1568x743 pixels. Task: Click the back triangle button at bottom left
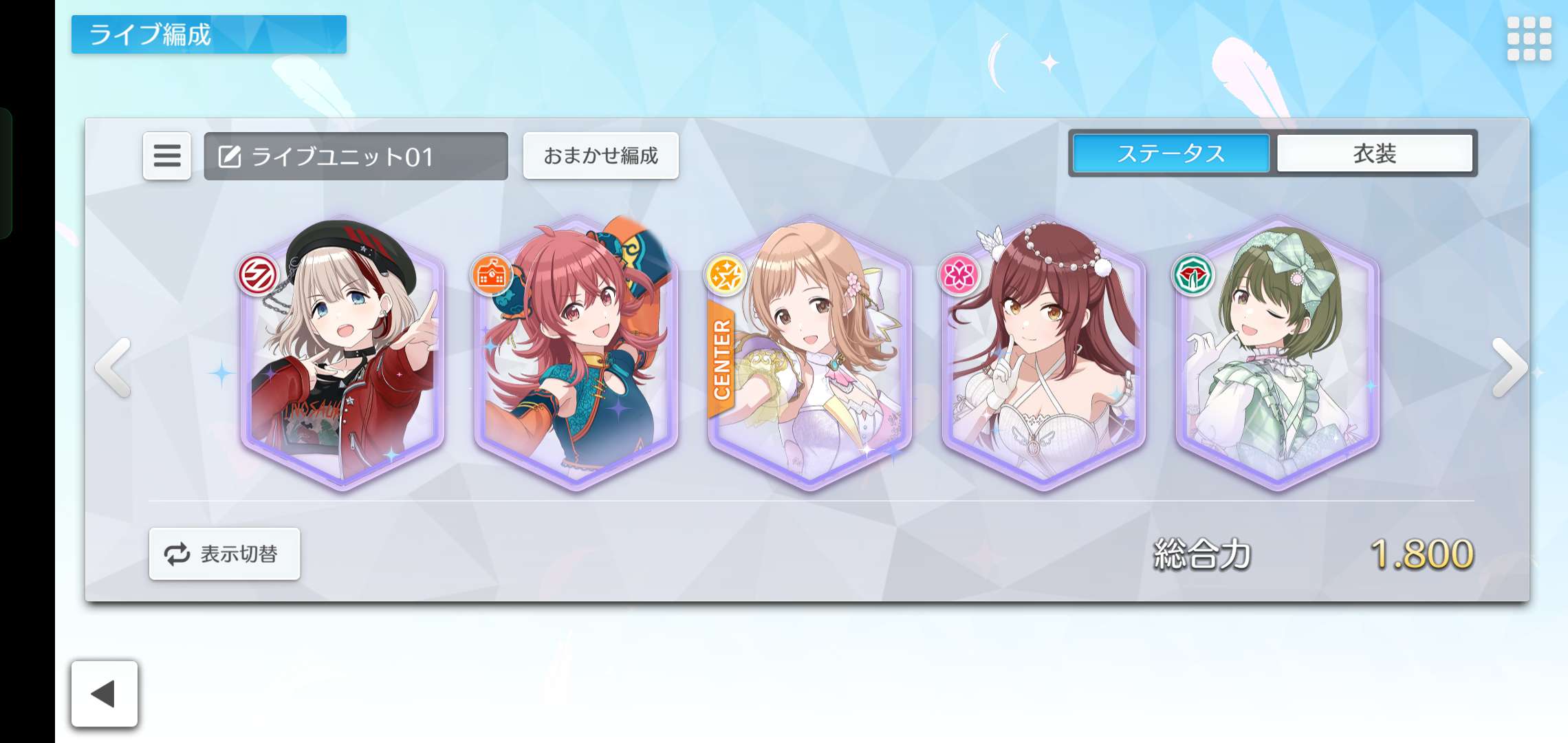click(x=105, y=693)
